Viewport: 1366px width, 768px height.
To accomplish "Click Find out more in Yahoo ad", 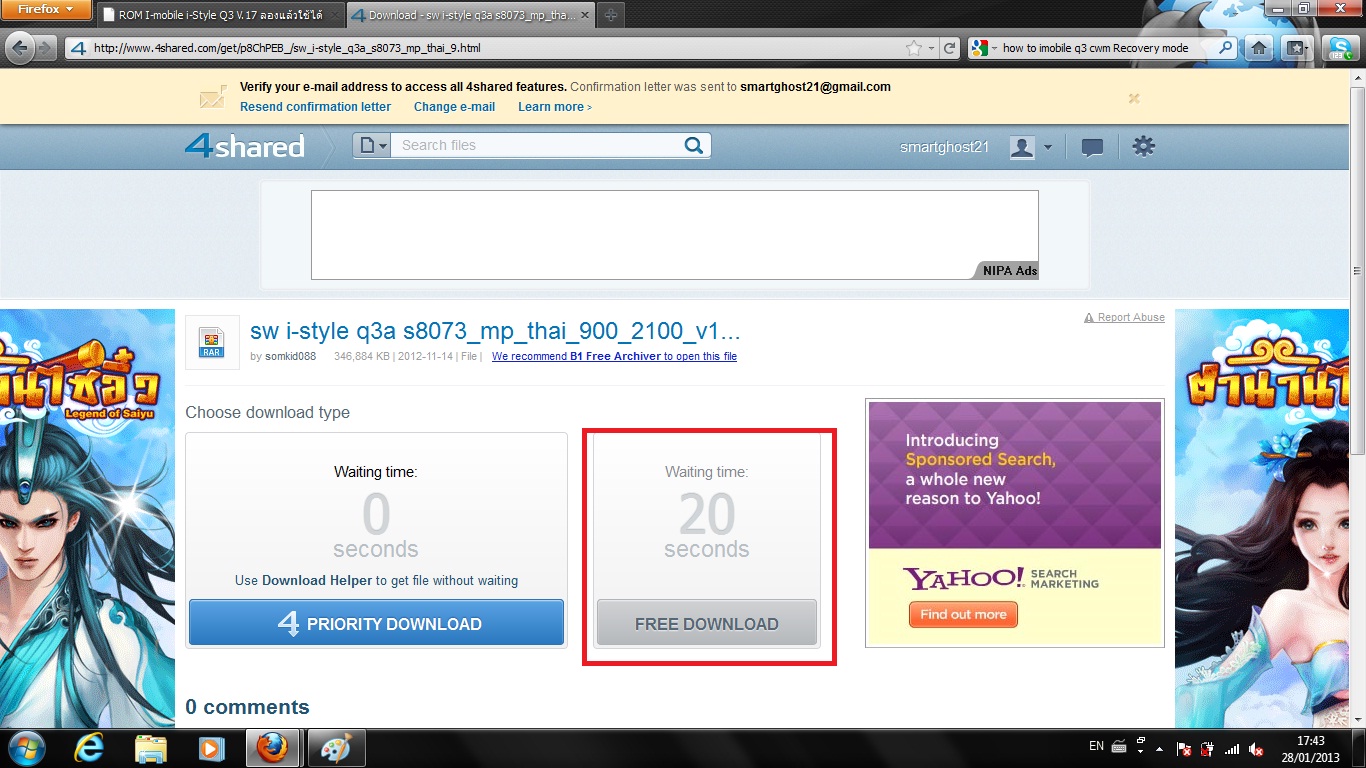I will (963, 615).
